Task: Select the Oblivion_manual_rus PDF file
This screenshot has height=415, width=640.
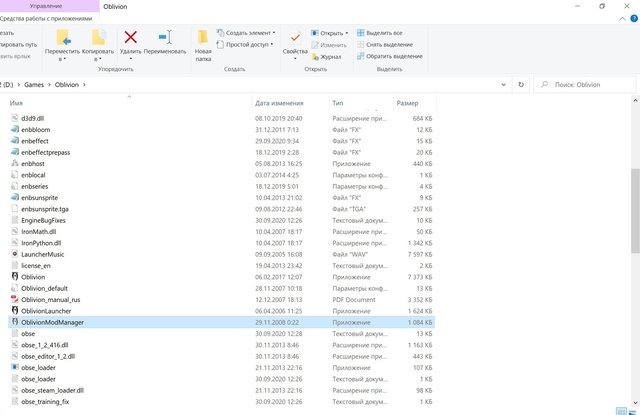Action: 51,299
